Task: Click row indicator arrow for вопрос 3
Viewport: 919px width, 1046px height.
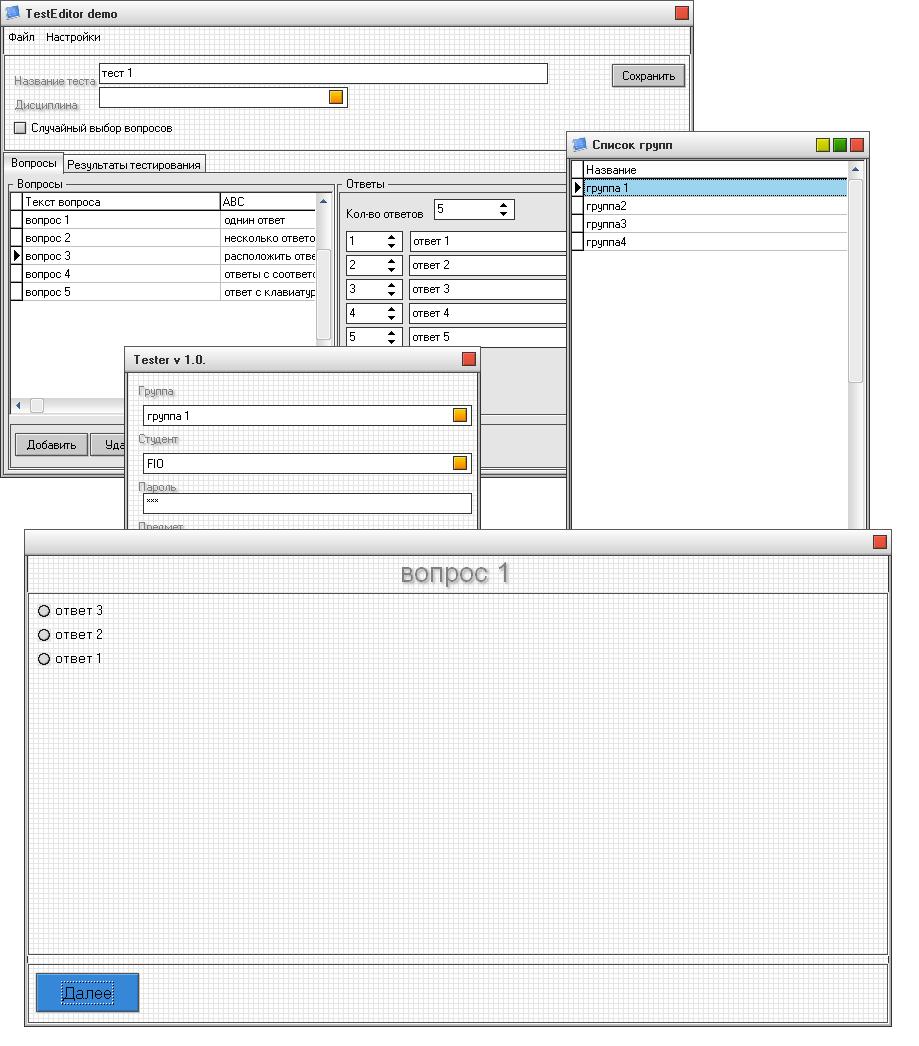Action: click(17, 255)
